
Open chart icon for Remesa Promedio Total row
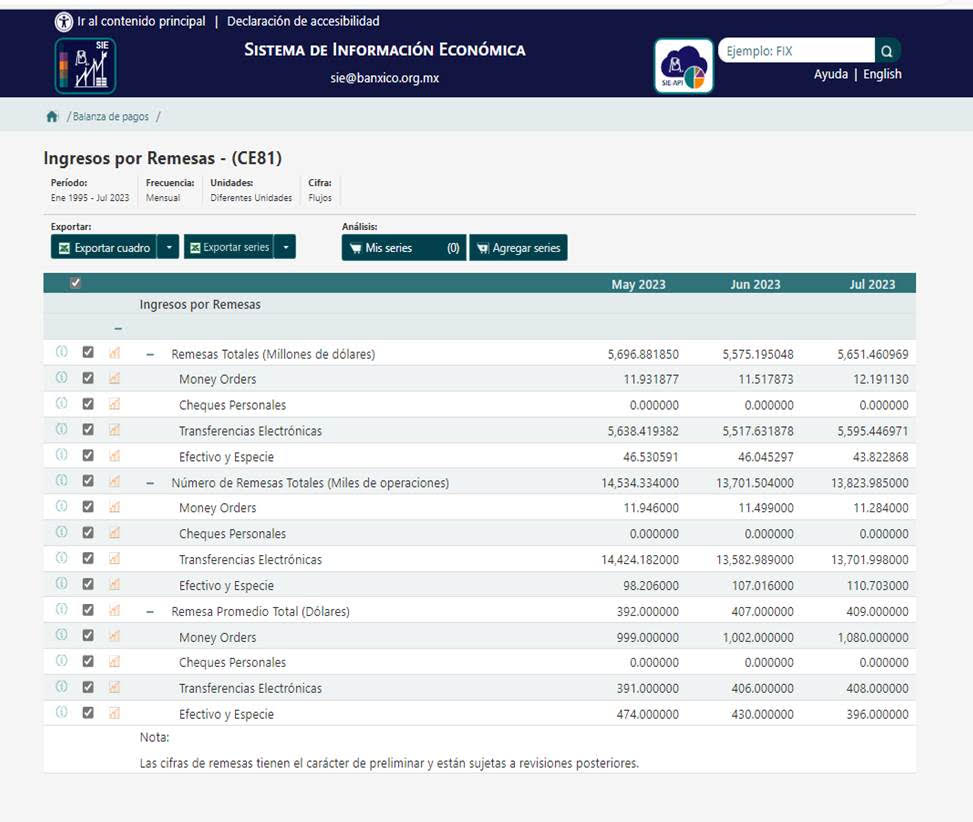click(114, 610)
